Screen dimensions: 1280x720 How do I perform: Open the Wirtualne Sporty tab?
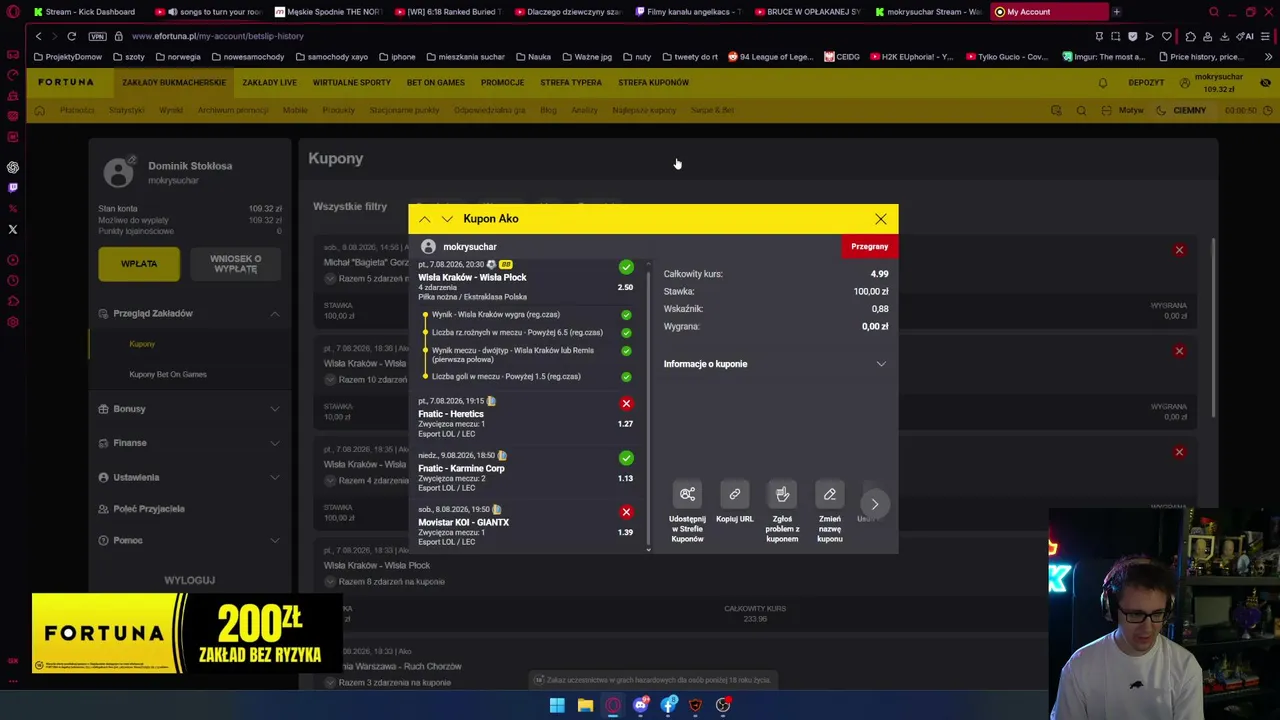click(352, 83)
